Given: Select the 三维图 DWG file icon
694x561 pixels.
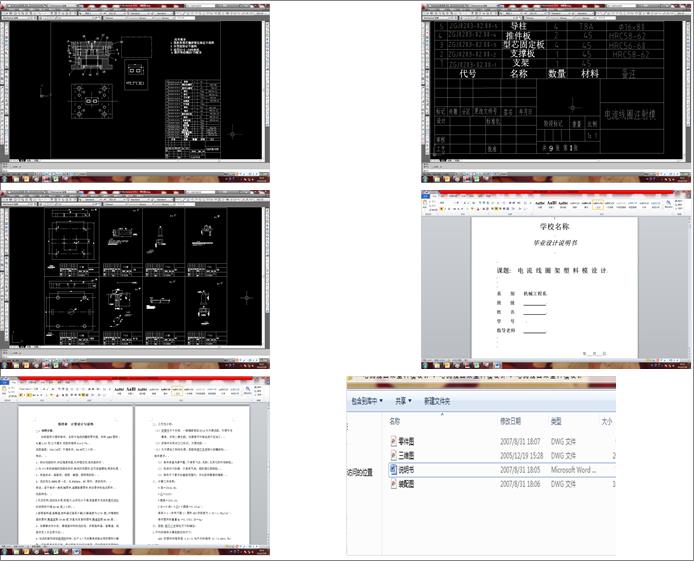Looking at the screenshot, I should tap(393, 455).
